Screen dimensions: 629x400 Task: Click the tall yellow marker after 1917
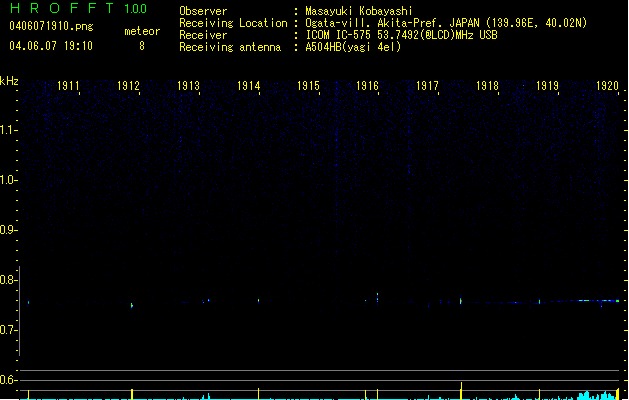pyautogui.click(x=461, y=391)
